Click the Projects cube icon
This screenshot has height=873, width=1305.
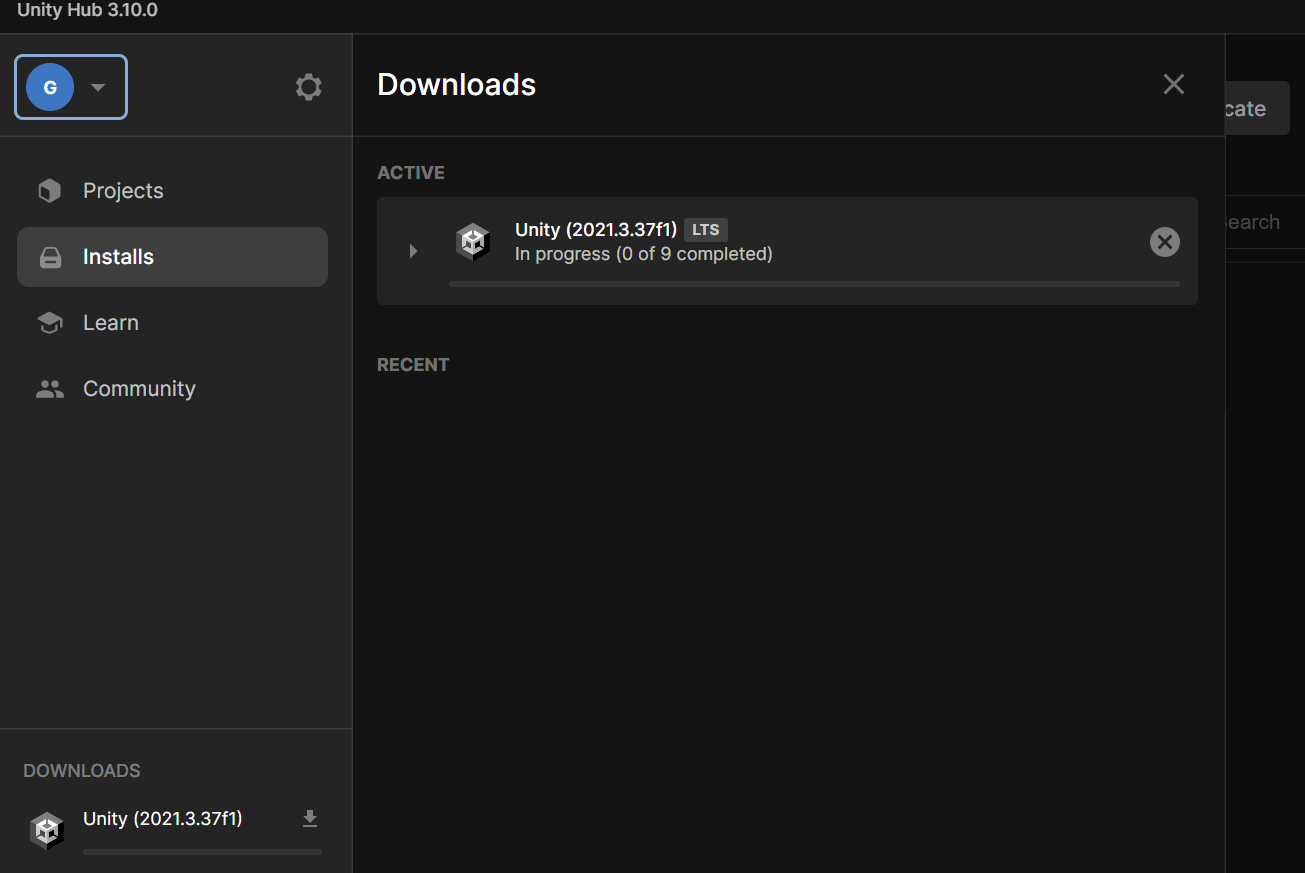pyautogui.click(x=49, y=191)
